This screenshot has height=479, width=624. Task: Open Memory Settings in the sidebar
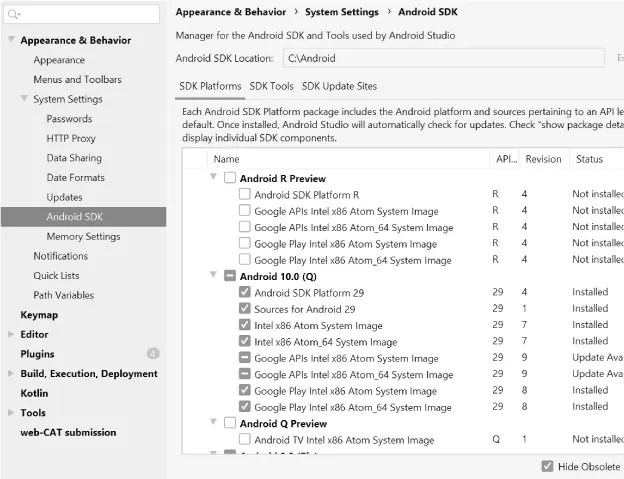tap(83, 237)
